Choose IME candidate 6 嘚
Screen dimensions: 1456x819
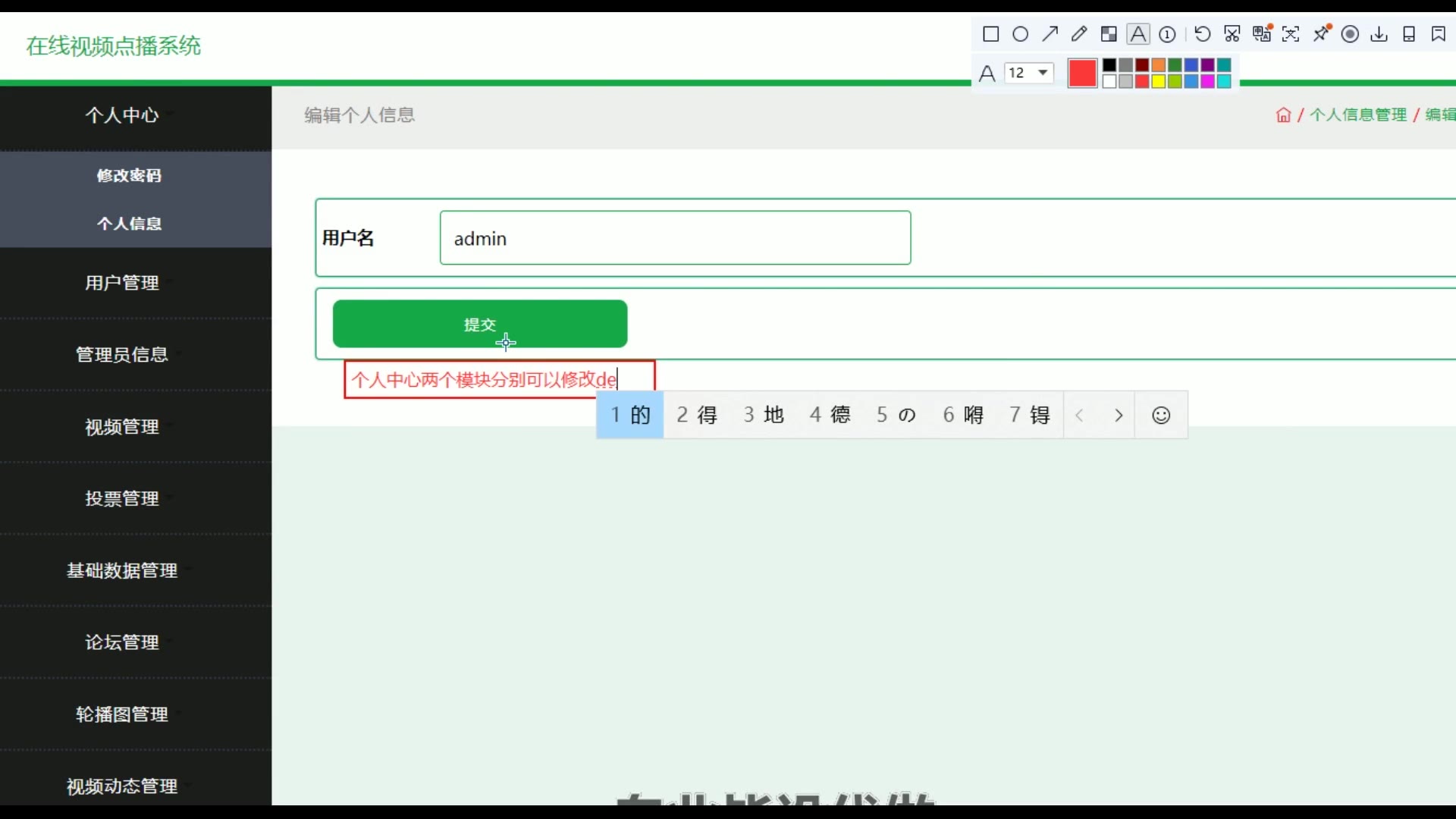coord(963,415)
